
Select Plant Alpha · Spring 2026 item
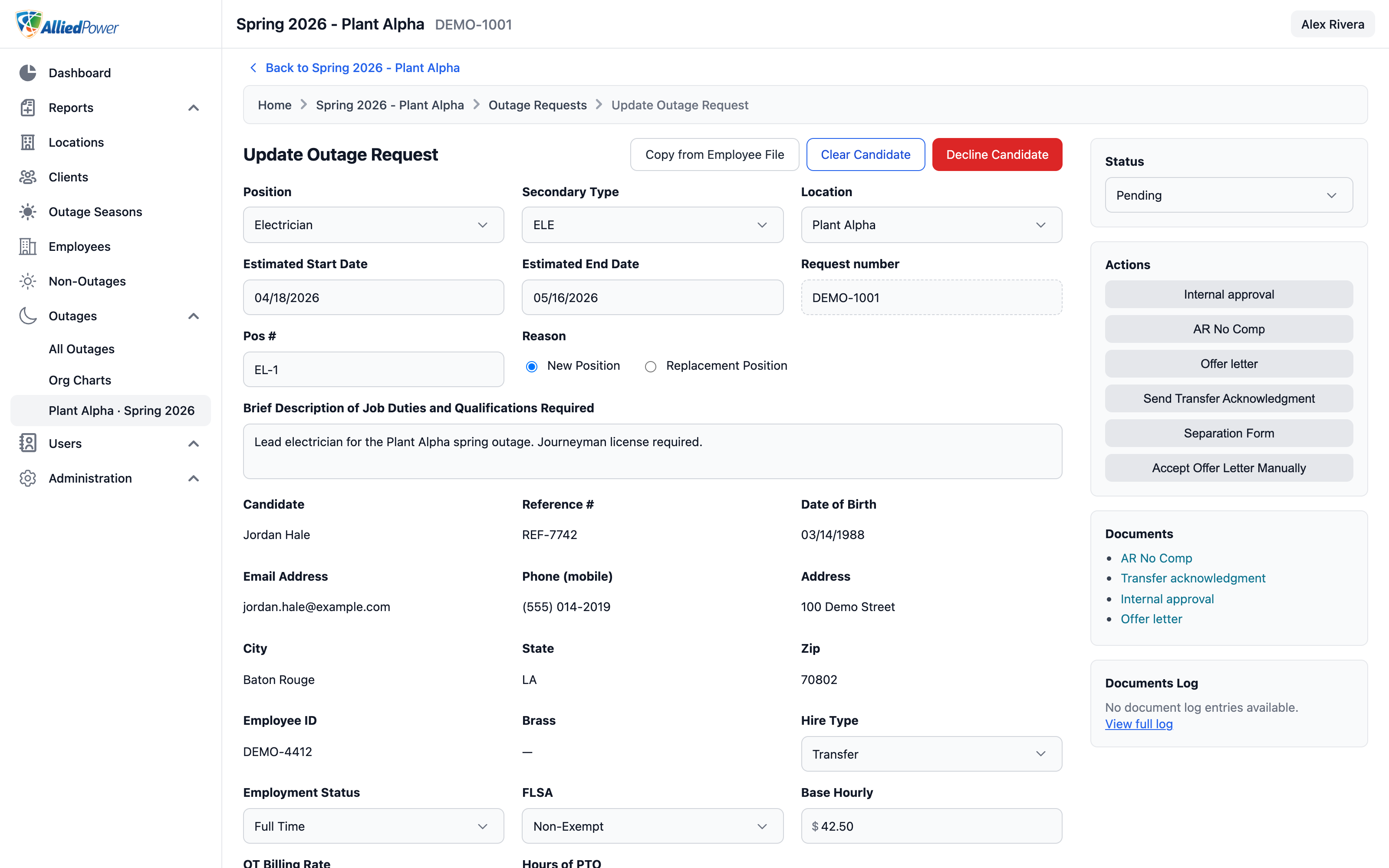(x=111, y=411)
